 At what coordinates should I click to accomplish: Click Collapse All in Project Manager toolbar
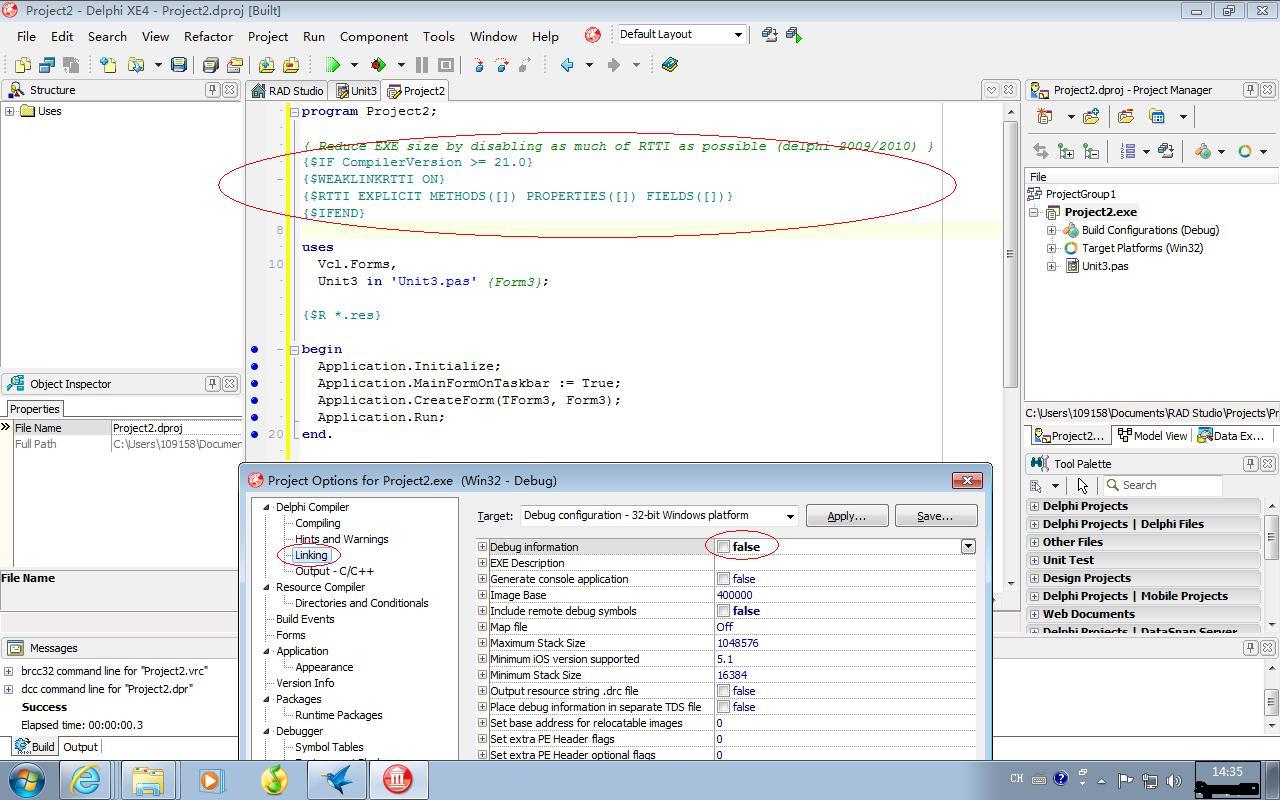coord(1091,152)
